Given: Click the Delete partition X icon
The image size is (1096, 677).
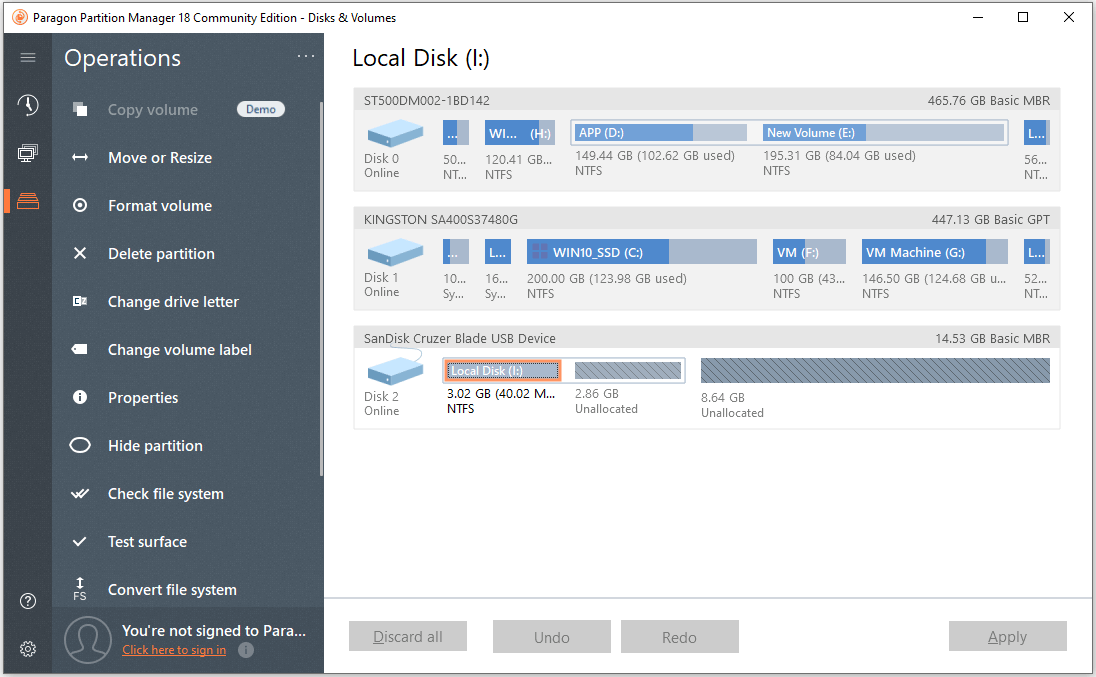Looking at the screenshot, I should [x=80, y=253].
